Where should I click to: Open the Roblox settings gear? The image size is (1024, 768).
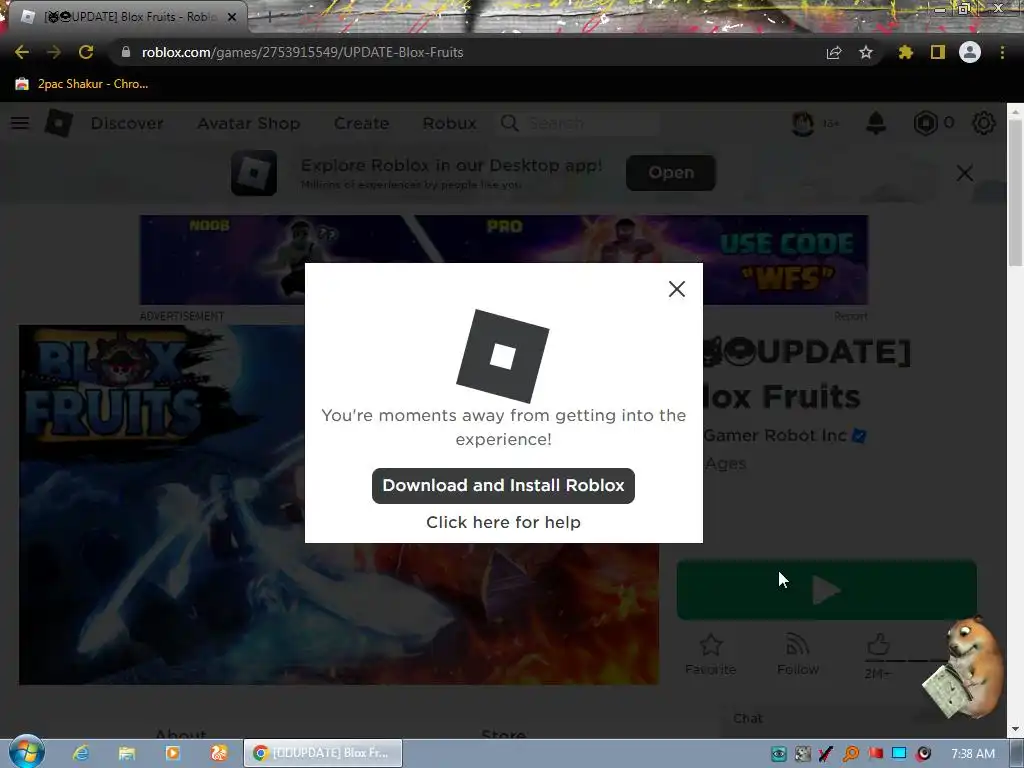[x=984, y=123]
